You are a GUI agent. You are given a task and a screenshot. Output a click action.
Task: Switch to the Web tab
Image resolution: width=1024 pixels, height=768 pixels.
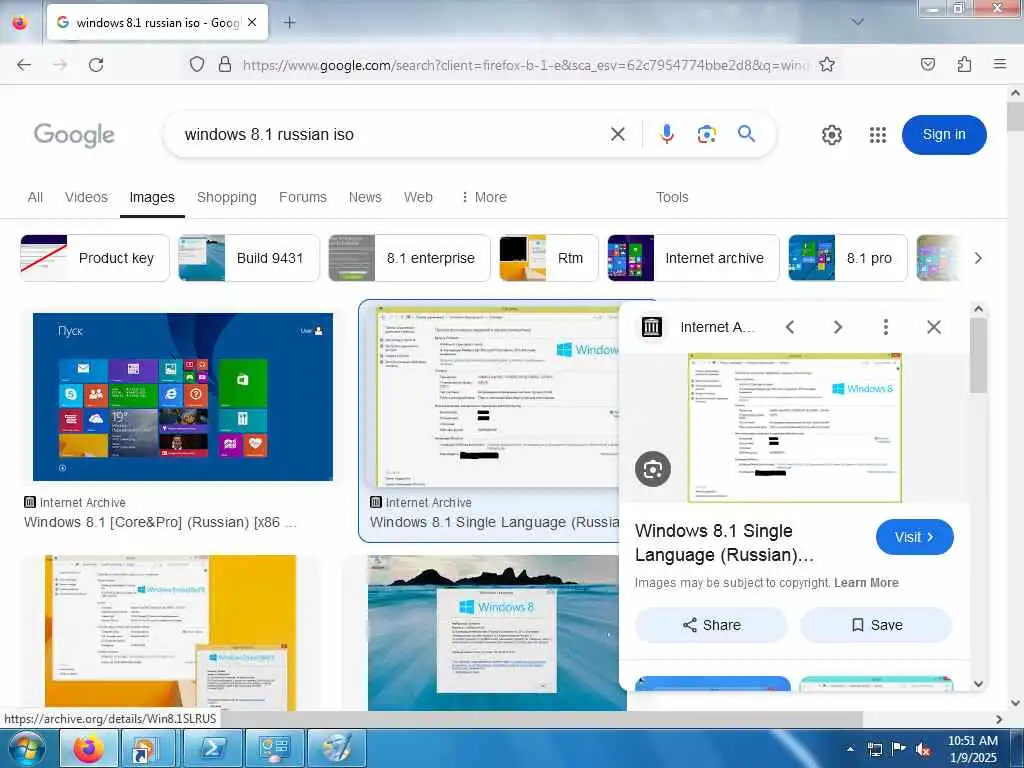[418, 197]
